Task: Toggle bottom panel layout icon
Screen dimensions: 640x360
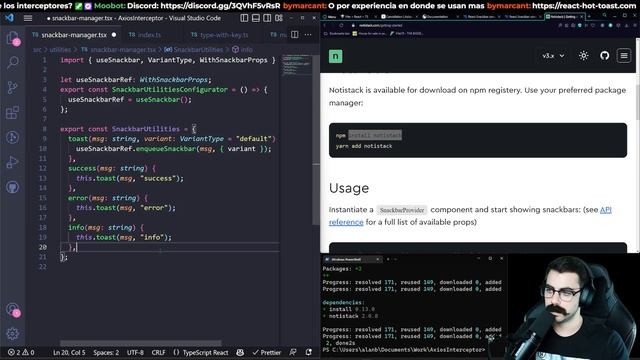Action: tap(256, 18)
